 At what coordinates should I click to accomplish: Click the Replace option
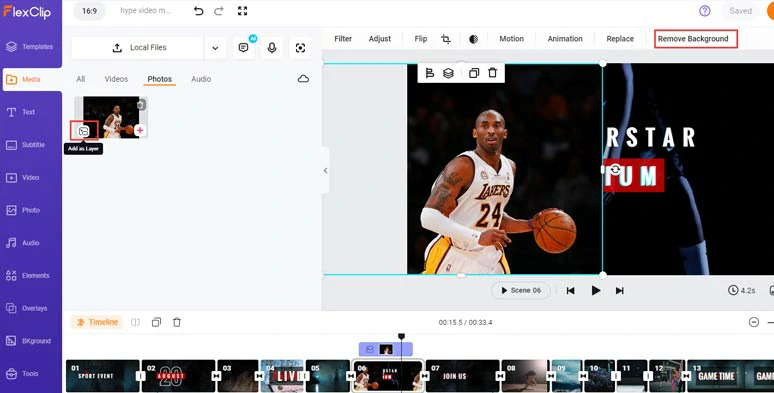[x=620, y=39]
